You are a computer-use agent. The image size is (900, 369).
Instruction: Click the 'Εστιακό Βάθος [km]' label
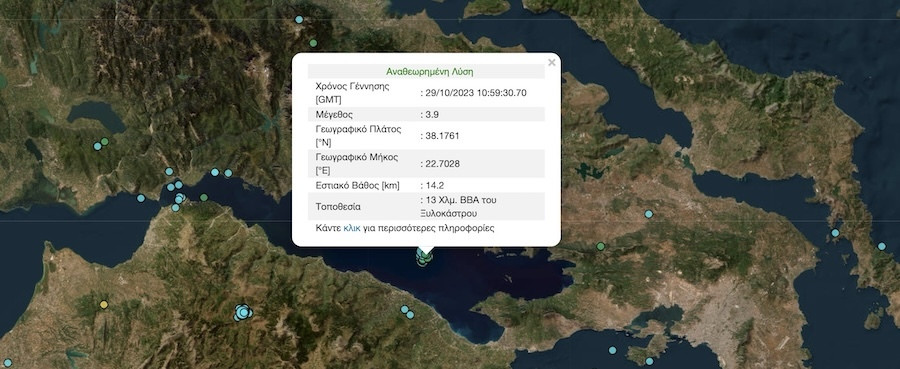pyautogui.click(x=358, y=185)
